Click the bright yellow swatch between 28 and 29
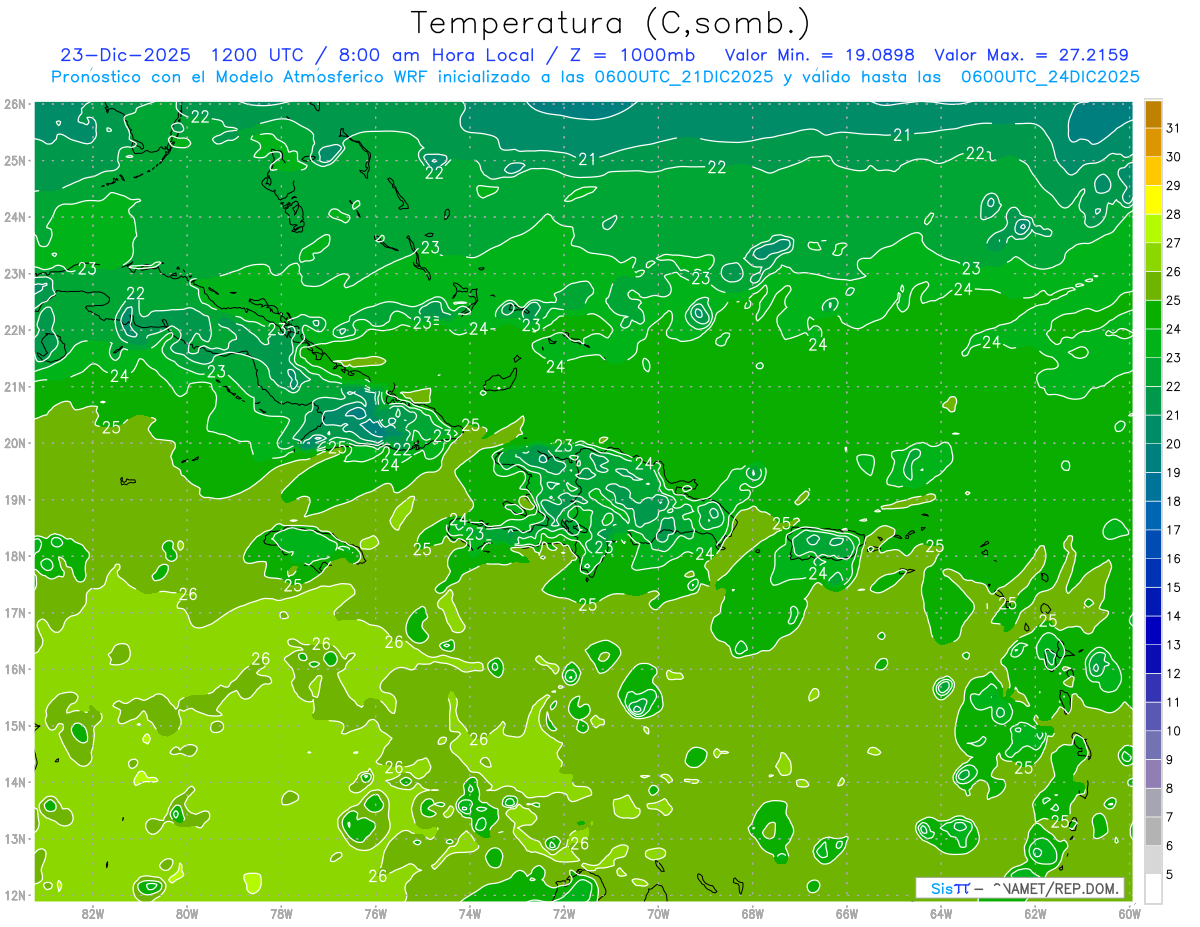The width and height of the screenshot is (1200, 927). (1153, 200)
